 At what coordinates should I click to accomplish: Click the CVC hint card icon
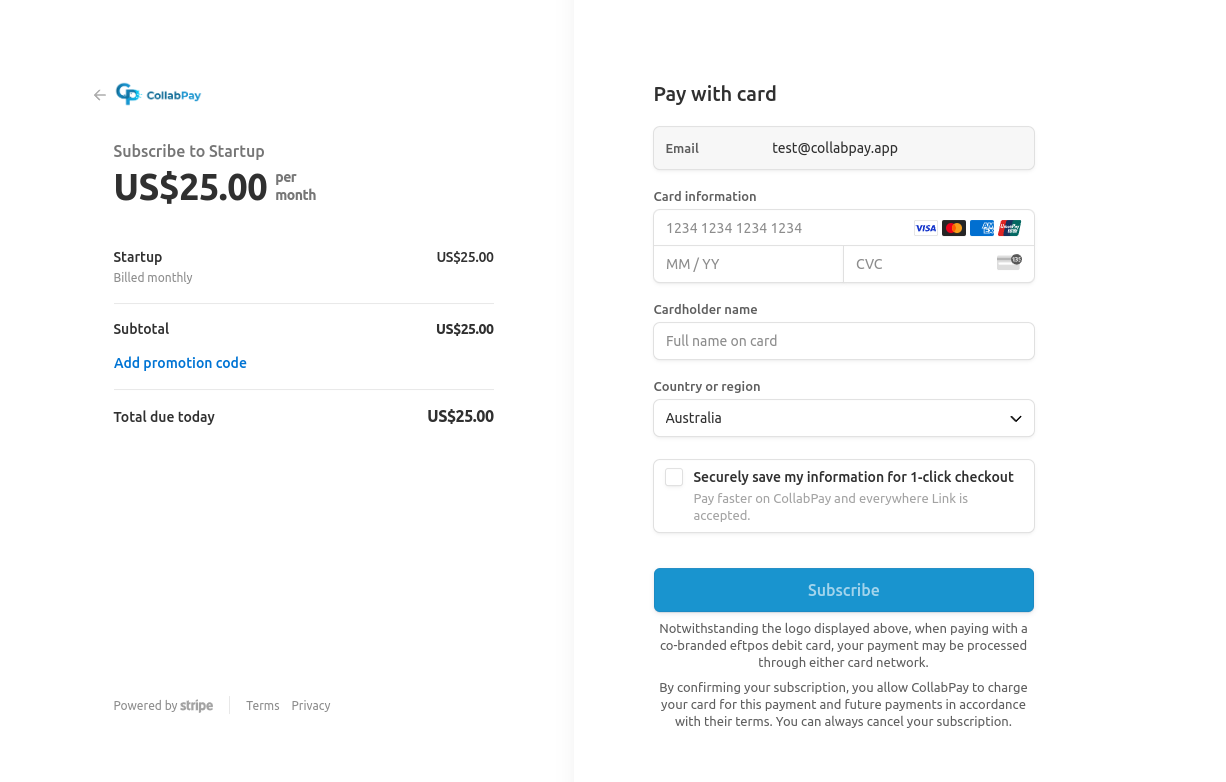(1007, 262)
